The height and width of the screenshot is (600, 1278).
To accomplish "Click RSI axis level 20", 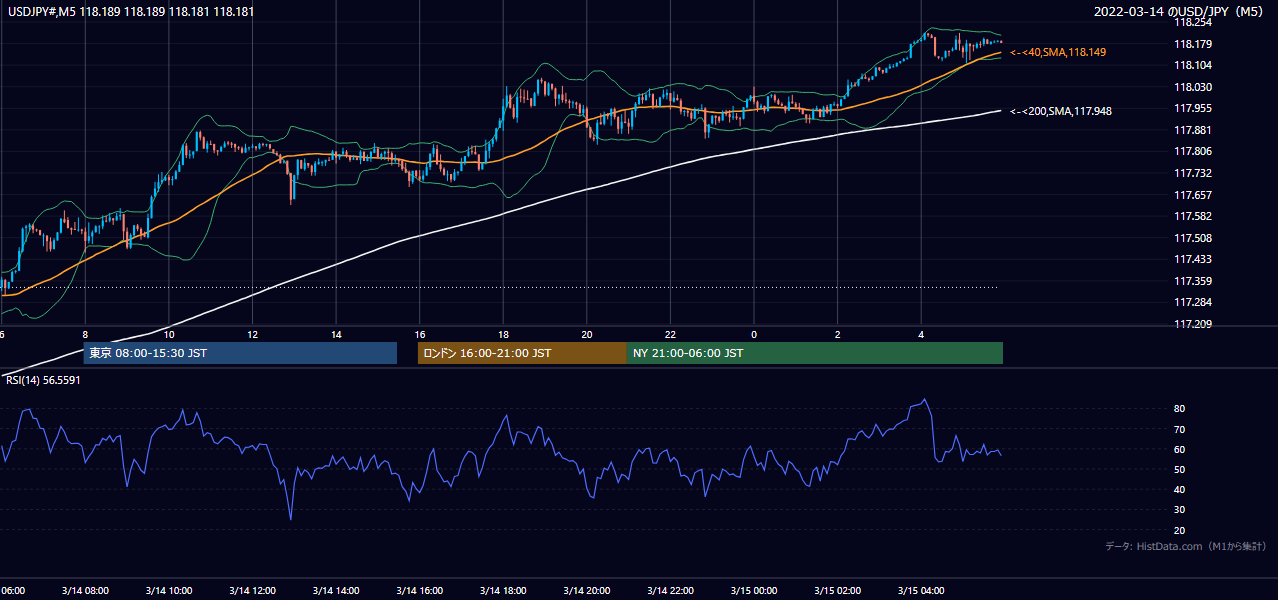I will coord(1180,530).
